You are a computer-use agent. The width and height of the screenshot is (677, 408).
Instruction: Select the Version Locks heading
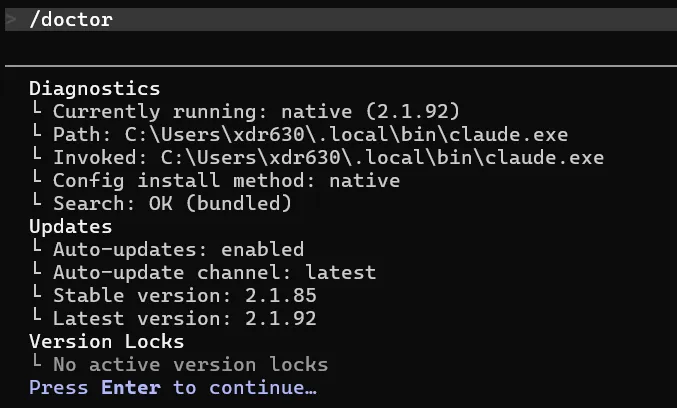click(x=106, y=341)
